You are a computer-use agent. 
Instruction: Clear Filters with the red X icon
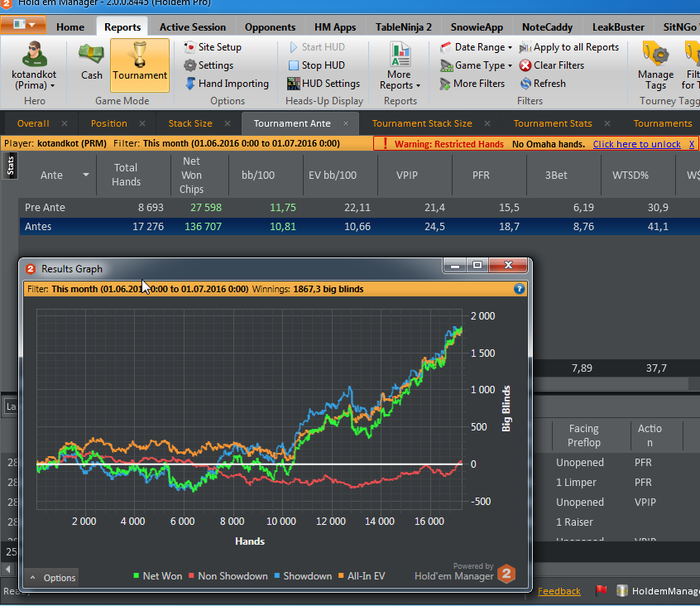[x=552, y=65]
